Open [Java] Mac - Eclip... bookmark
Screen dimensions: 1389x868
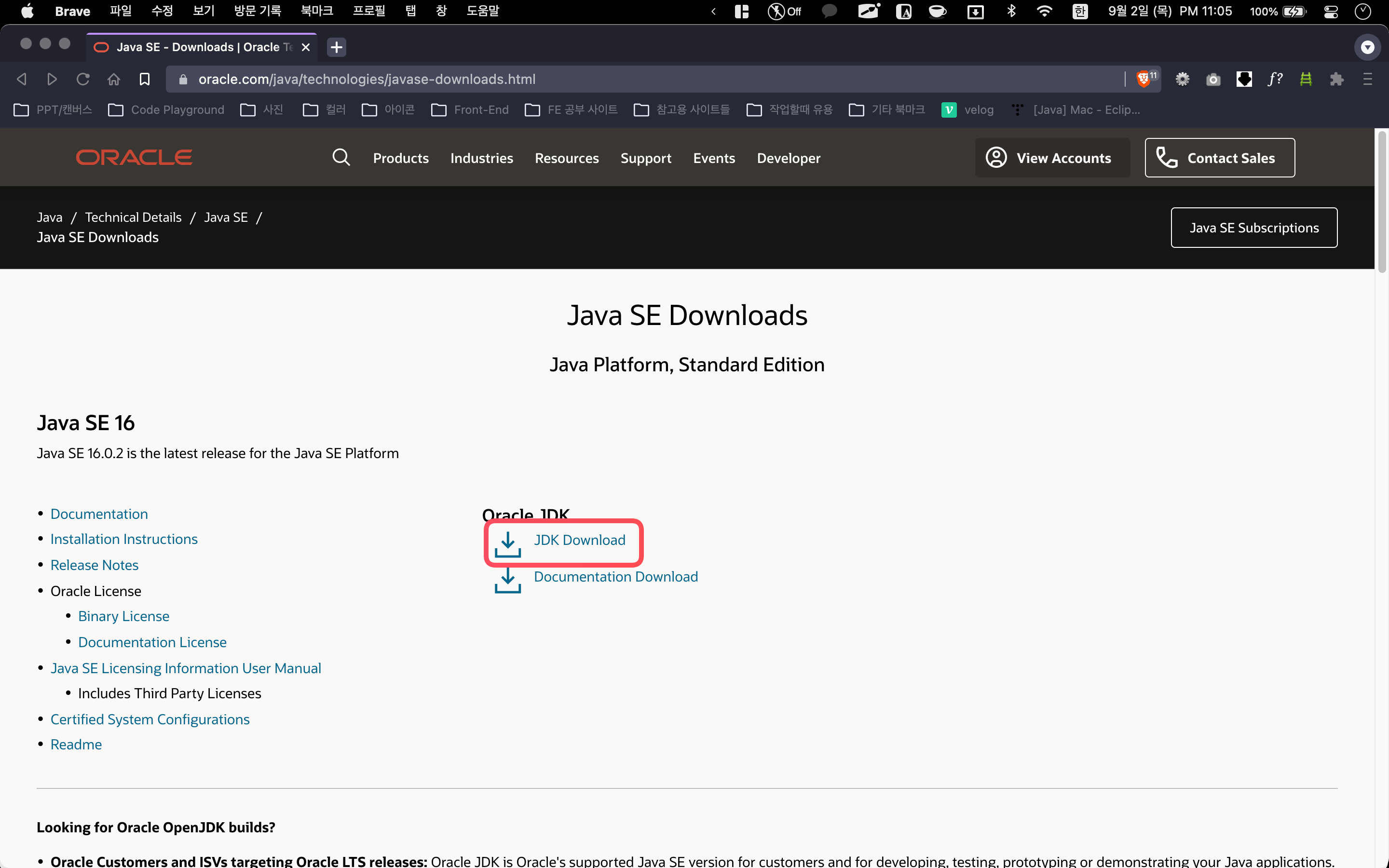click(x=1076, y=109)
